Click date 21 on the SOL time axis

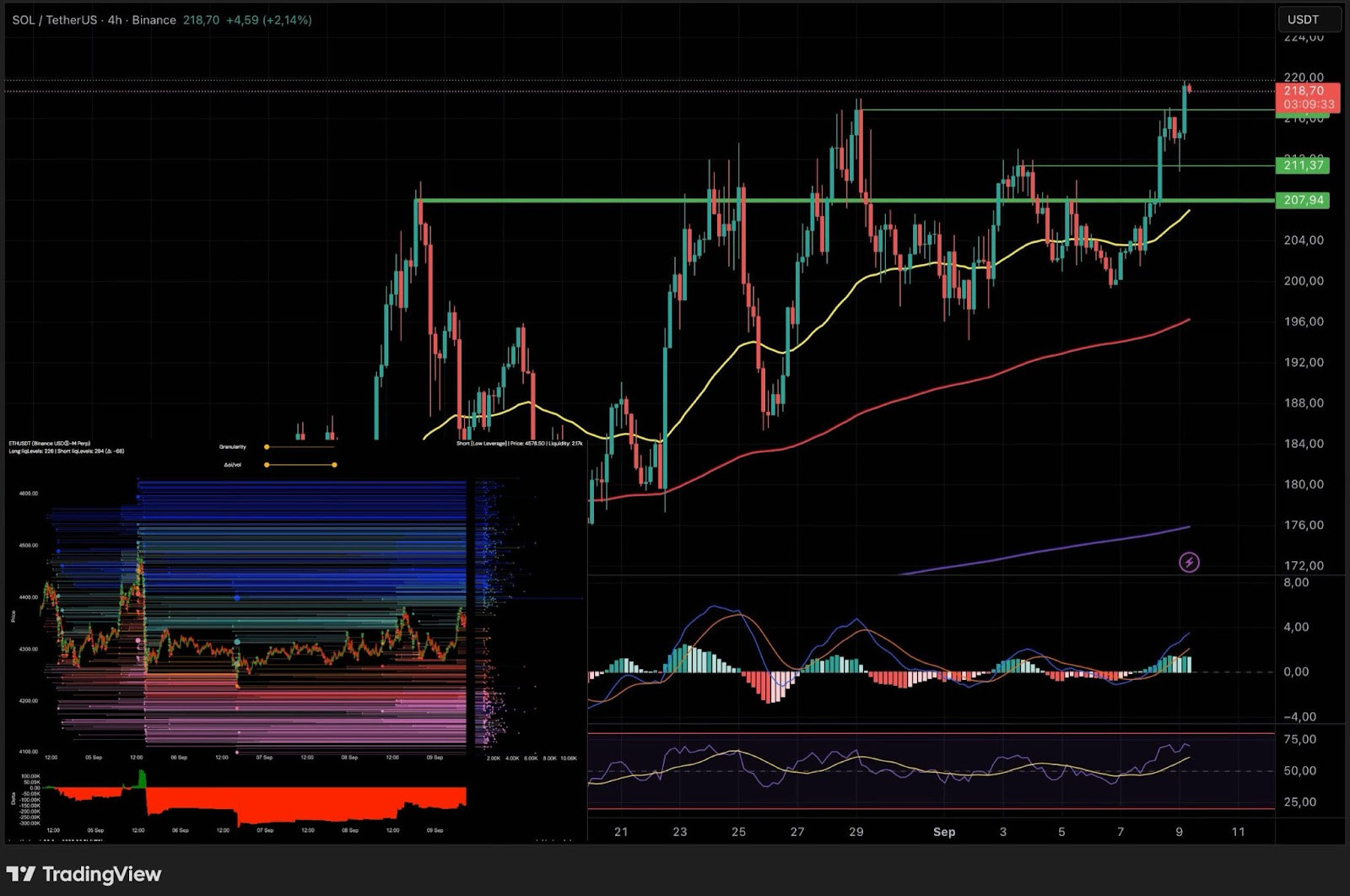(621, 832)
